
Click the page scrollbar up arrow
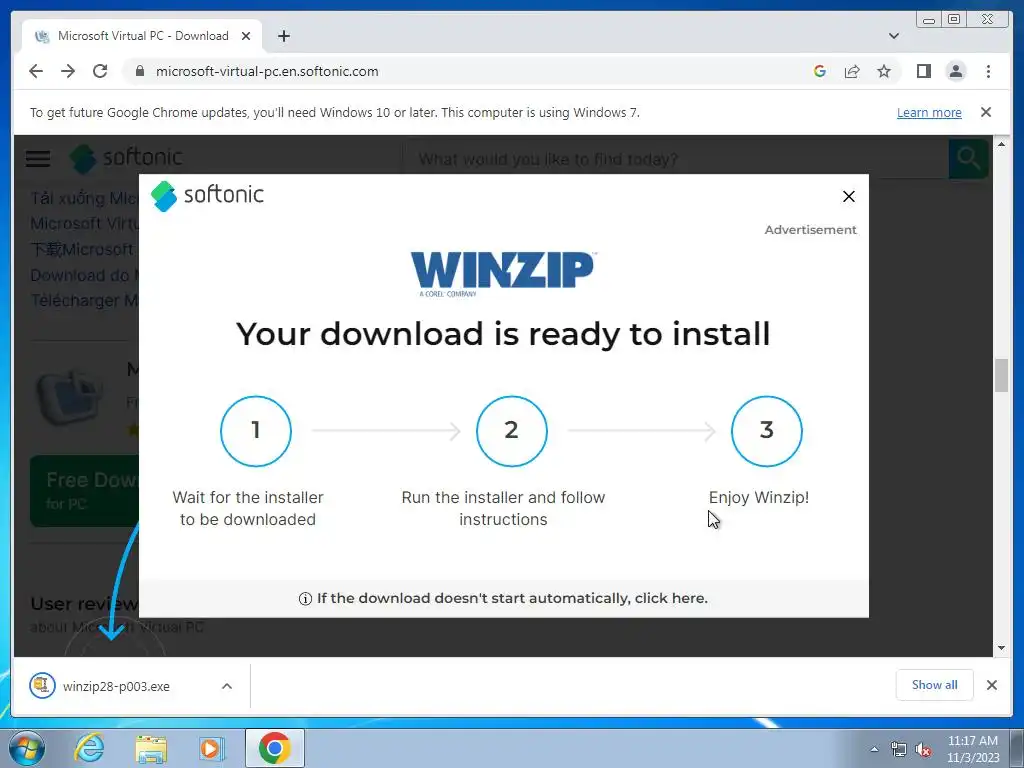click(x=1001, y=144)
